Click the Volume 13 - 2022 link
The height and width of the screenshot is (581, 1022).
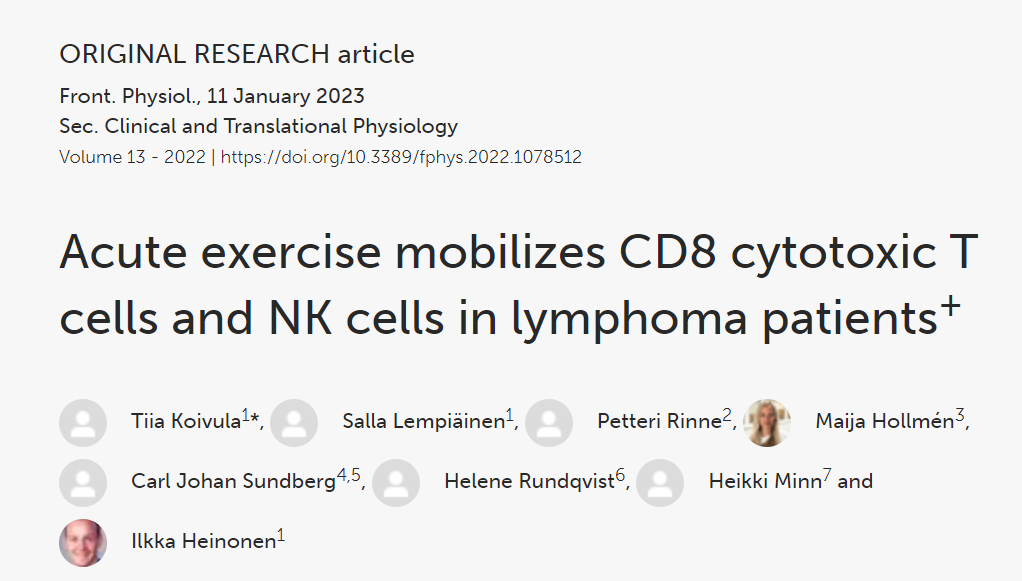(132, 157)
